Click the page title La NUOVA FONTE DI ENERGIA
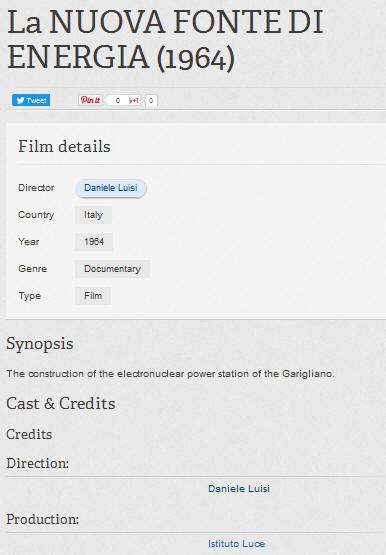 [x=165, y=40]
